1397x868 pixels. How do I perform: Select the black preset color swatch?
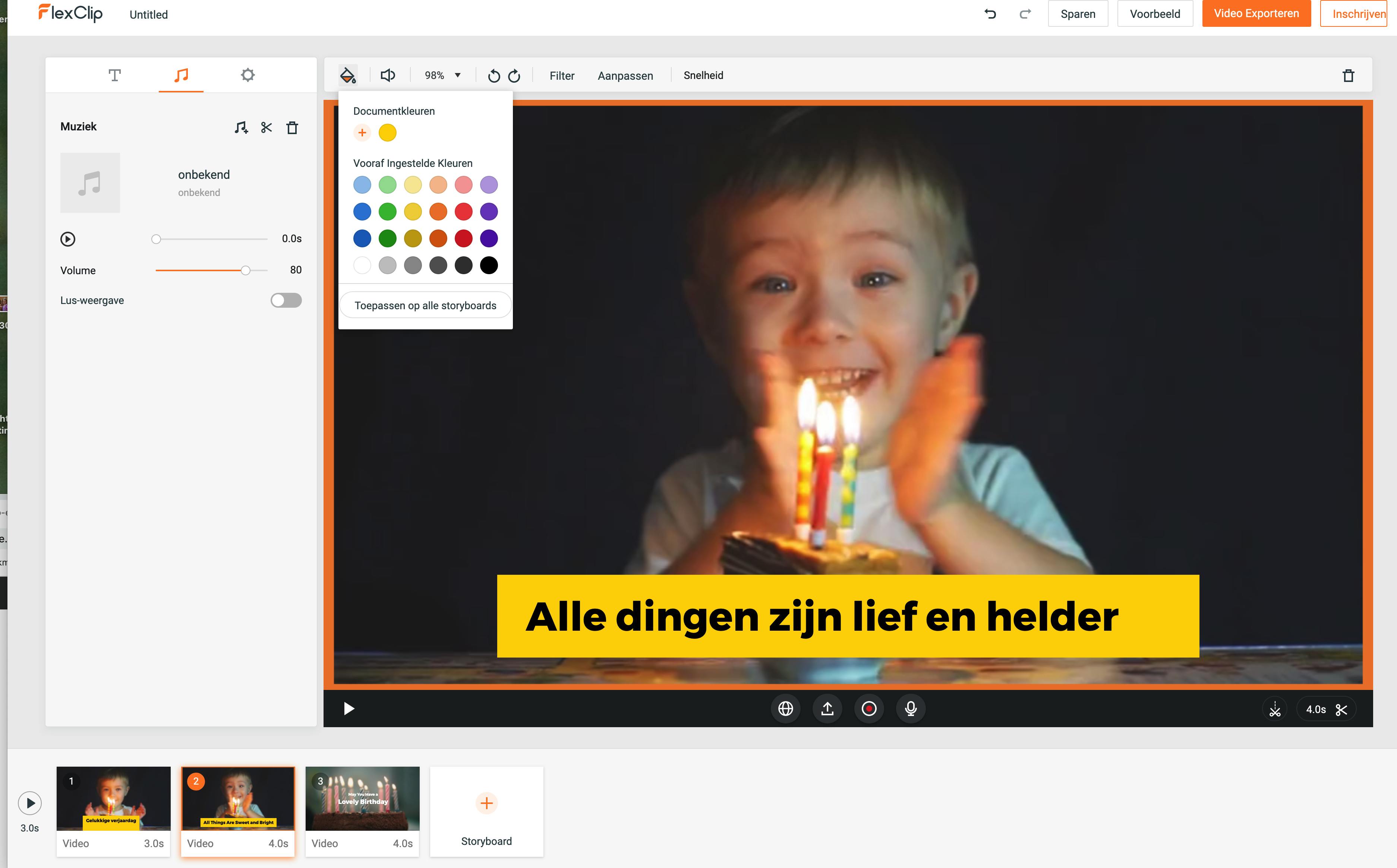coord(489,265)
